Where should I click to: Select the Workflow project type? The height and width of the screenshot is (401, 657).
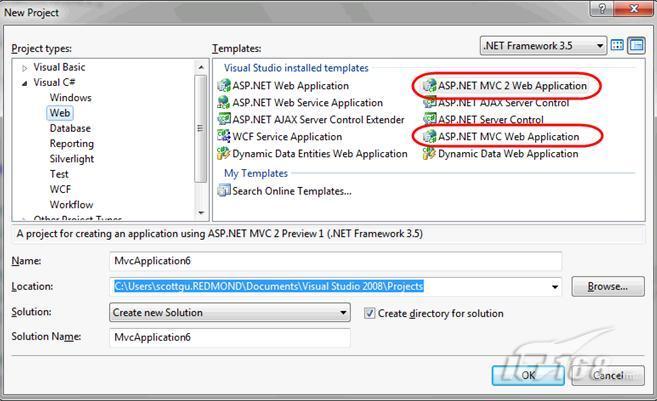click(71, 204)
